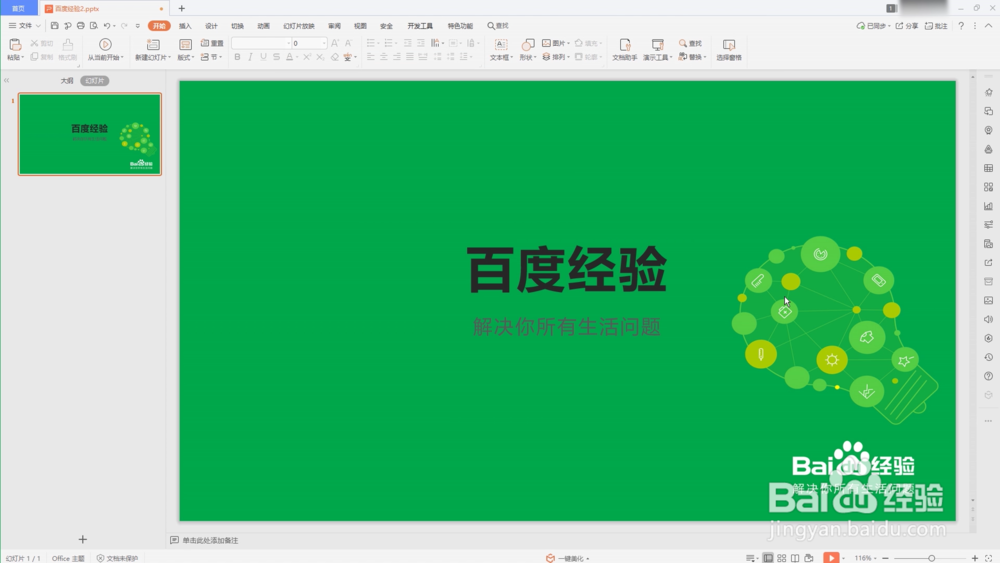Click the Help question mark icon

pos(961,26)
